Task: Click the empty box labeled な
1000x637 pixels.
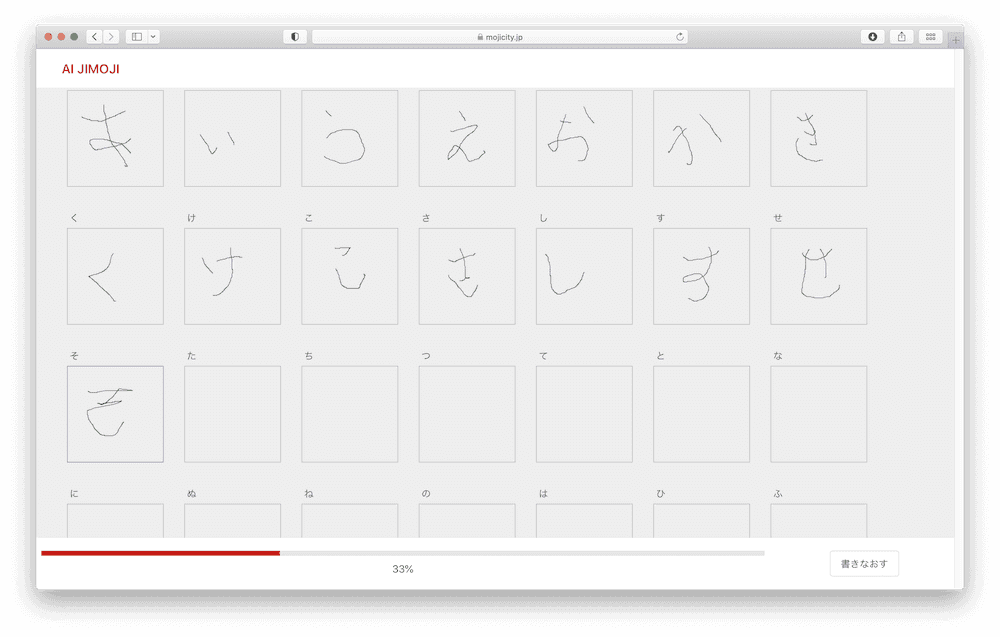Action: 819,414
